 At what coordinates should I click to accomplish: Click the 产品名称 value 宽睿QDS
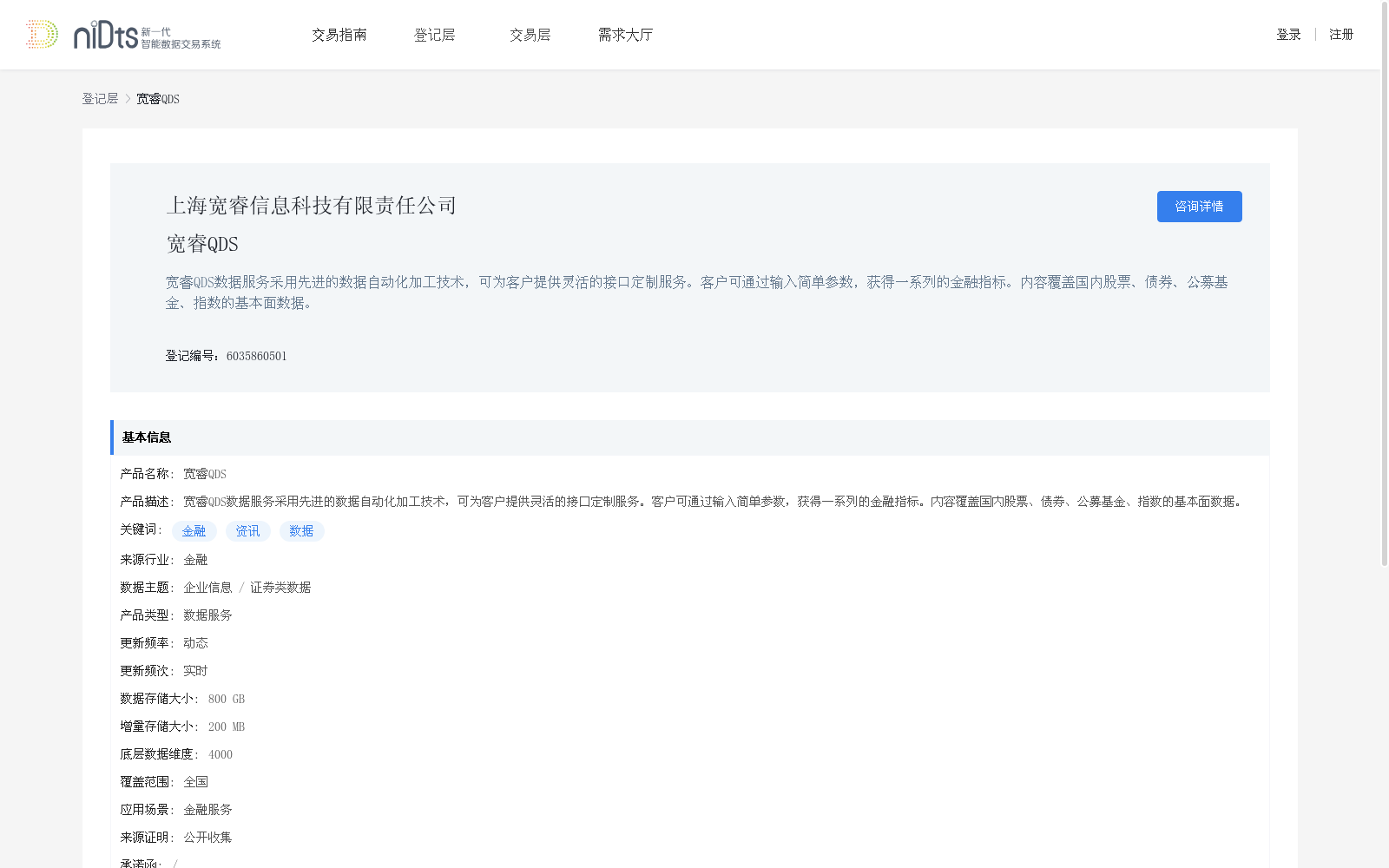(x=205, y=474)
